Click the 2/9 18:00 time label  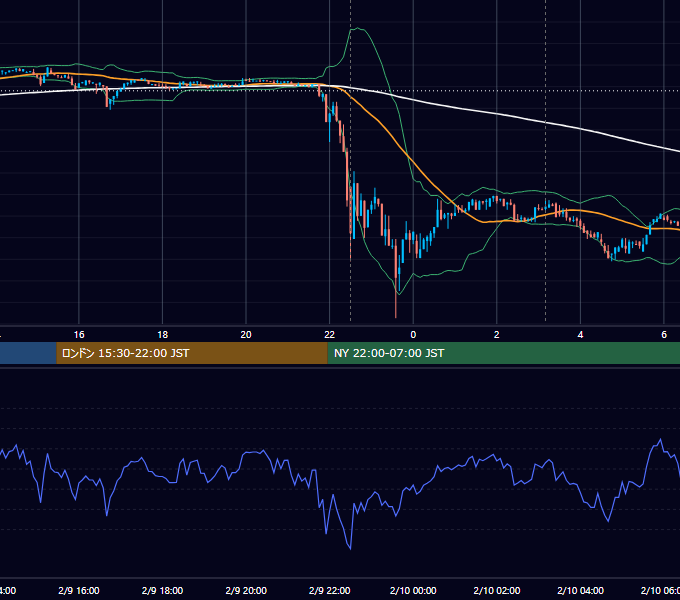[x=163, y=590]
